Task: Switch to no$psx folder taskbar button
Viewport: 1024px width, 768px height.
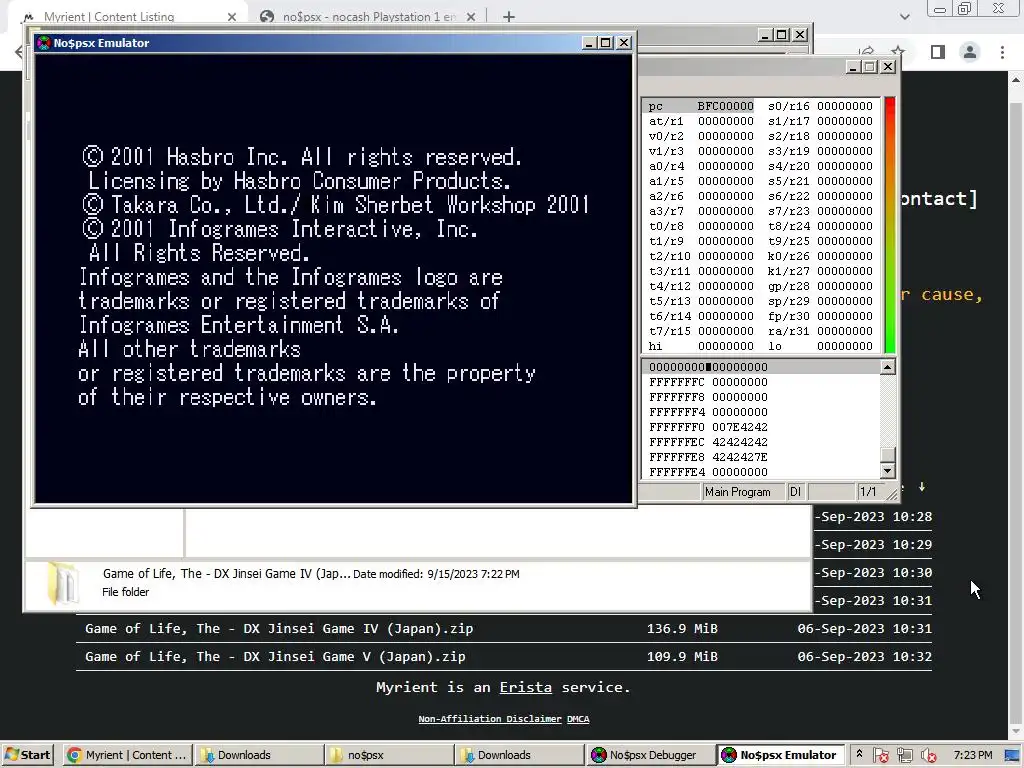Action: tap(388, 755)
